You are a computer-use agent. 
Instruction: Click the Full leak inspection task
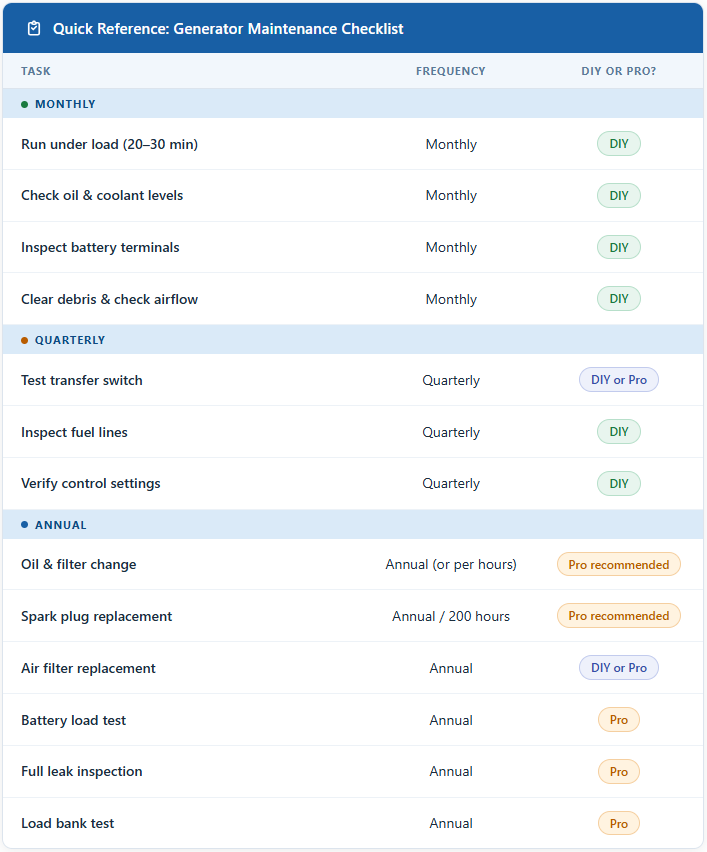(82, 771)
